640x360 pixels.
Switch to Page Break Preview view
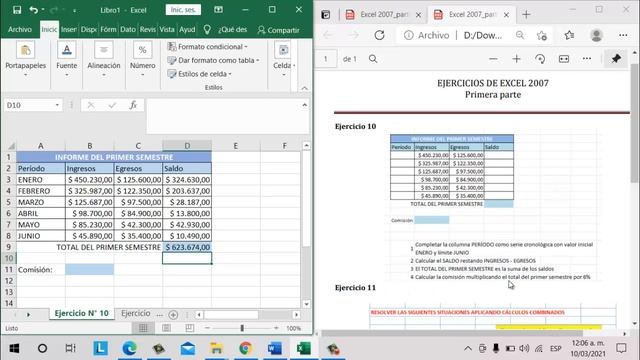point(189,328)
